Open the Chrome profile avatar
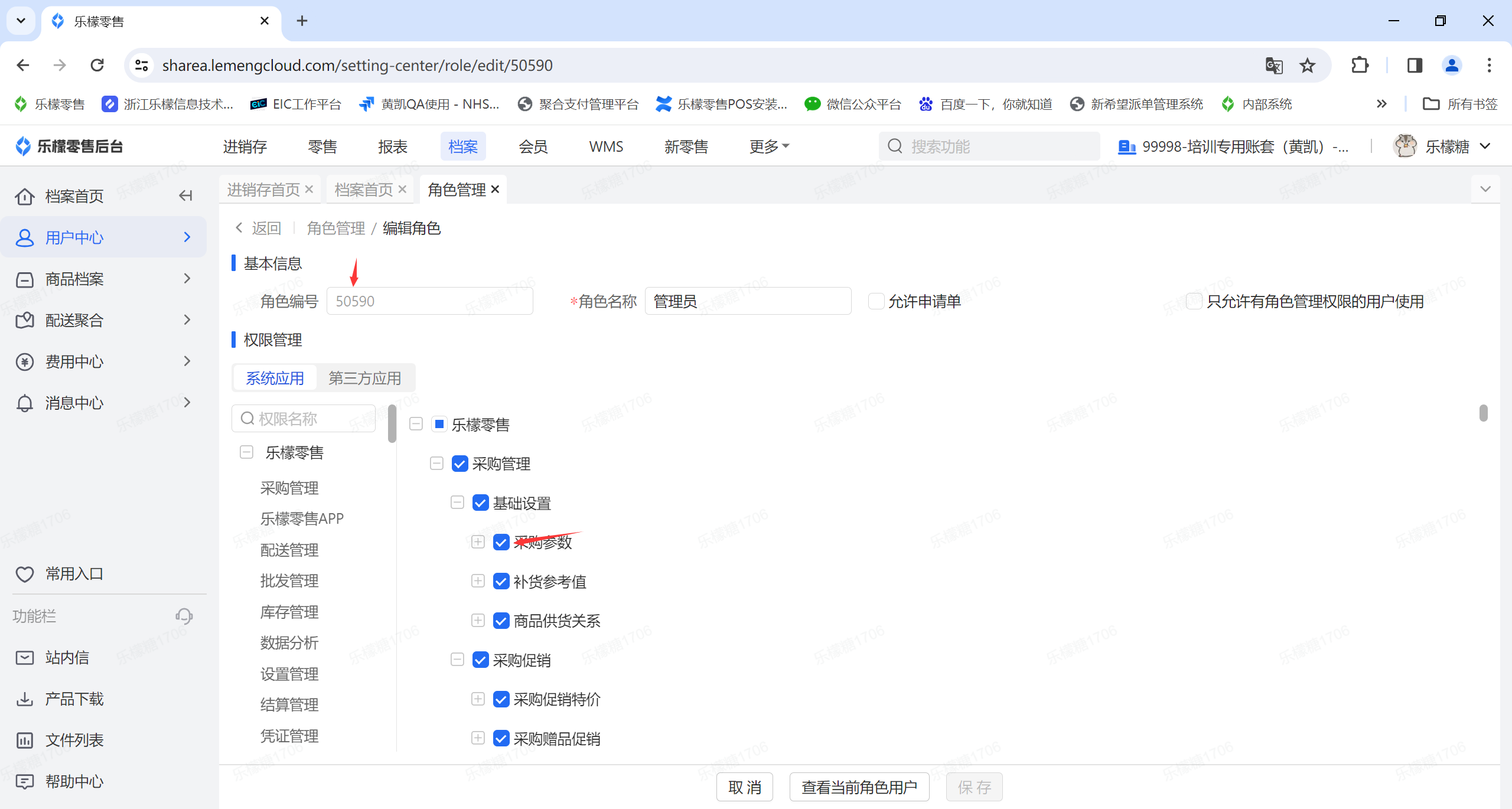 [1452, 65]
